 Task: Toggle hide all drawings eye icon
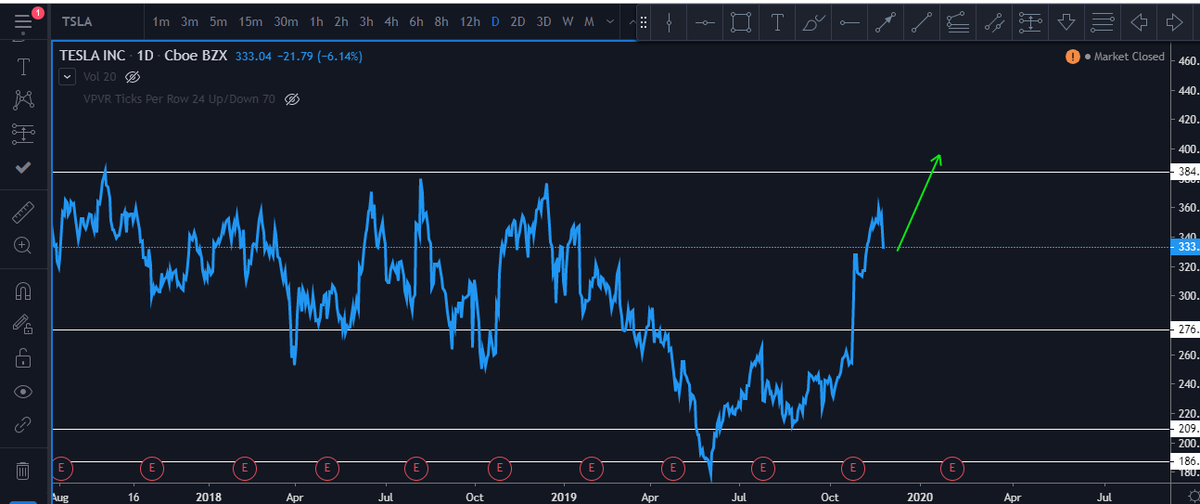point(24,391)
